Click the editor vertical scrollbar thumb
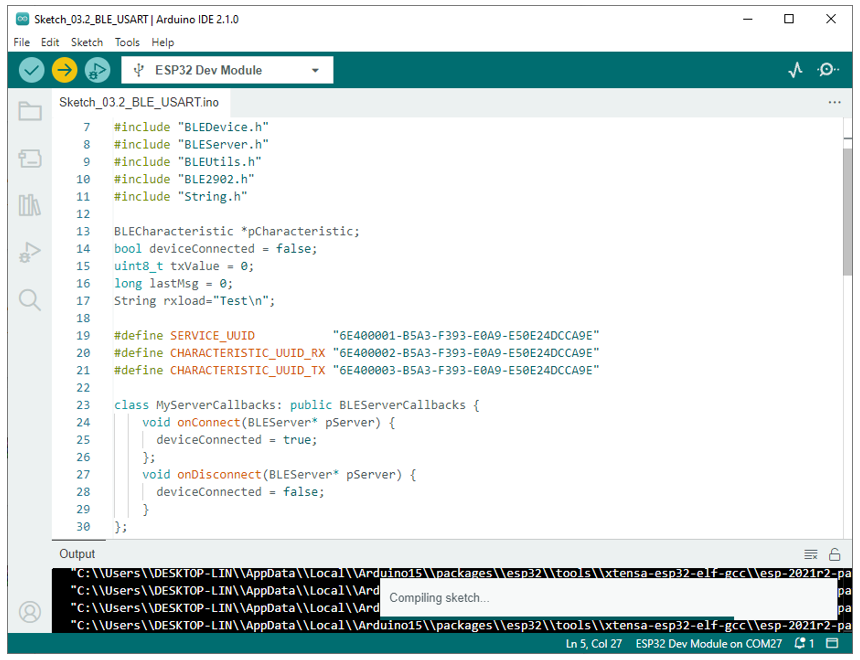This screenshot has width=860, height=660. 847,211
